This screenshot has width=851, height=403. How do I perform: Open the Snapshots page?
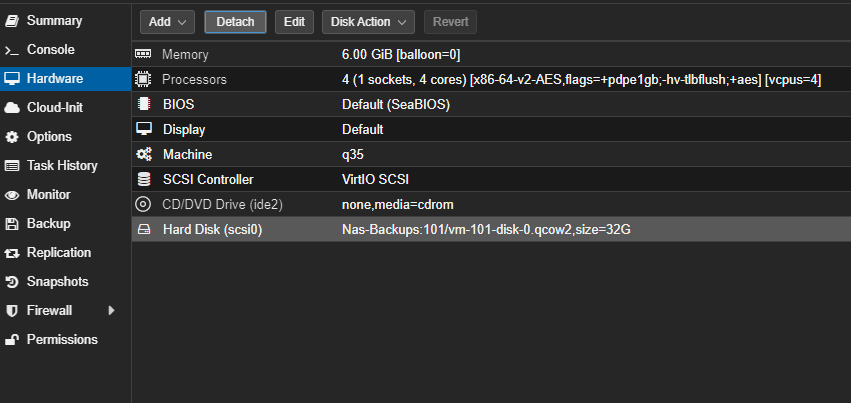click(x=58, y=282)
